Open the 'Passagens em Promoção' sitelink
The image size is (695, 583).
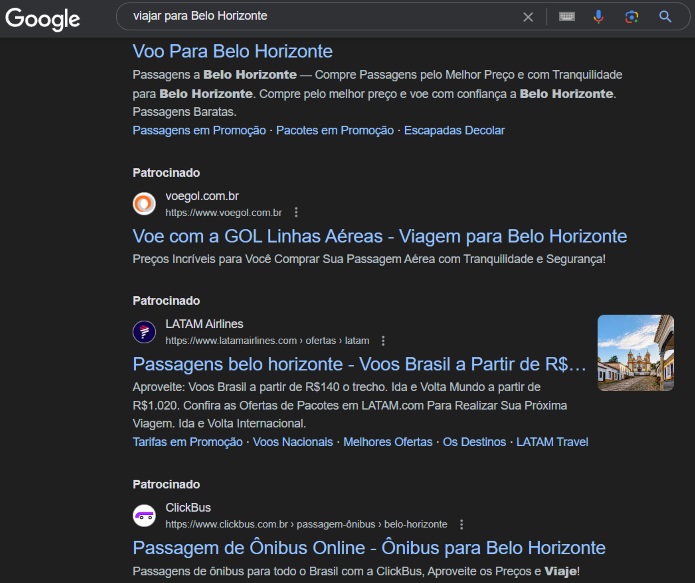pyautogui.click(x=199, y=130)
